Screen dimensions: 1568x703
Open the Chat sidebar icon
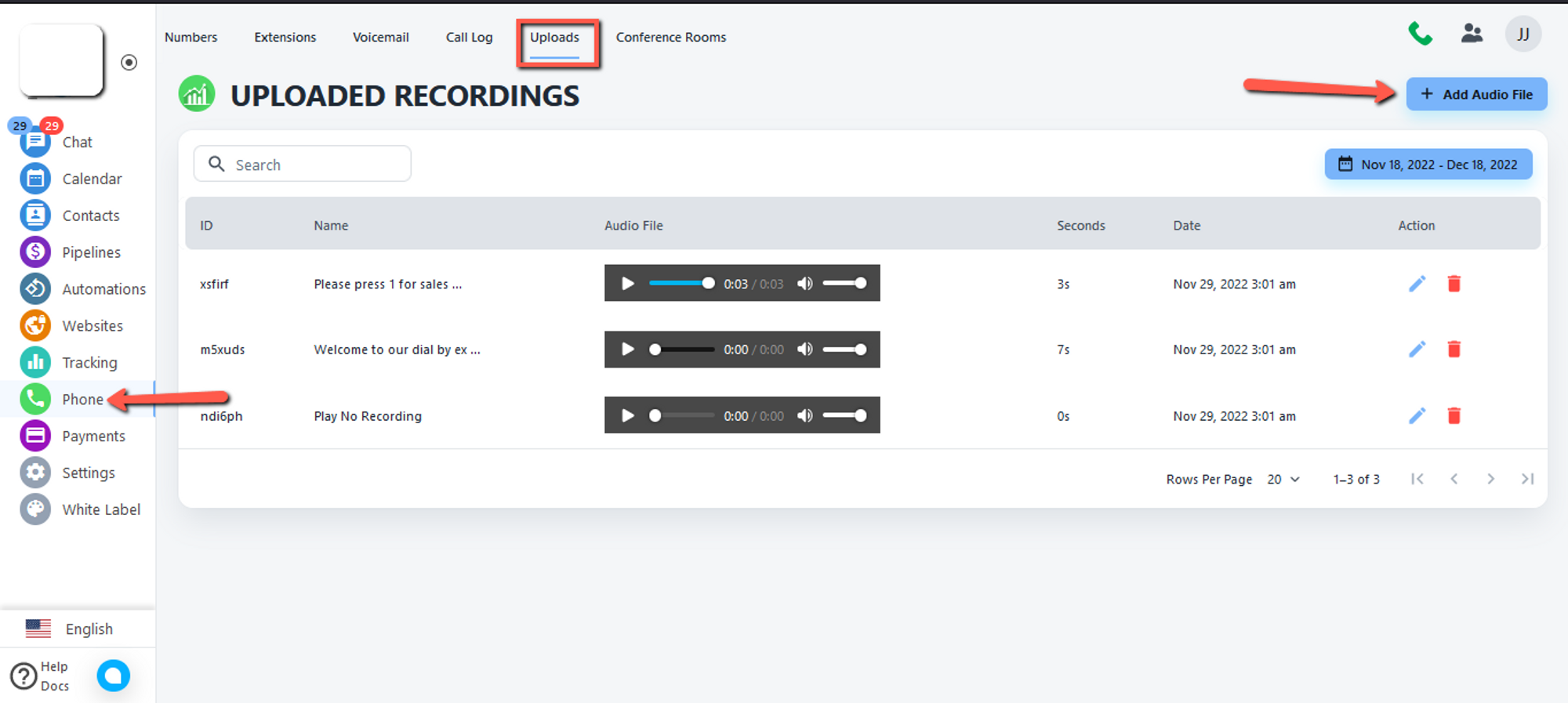[x=35, y=143]
